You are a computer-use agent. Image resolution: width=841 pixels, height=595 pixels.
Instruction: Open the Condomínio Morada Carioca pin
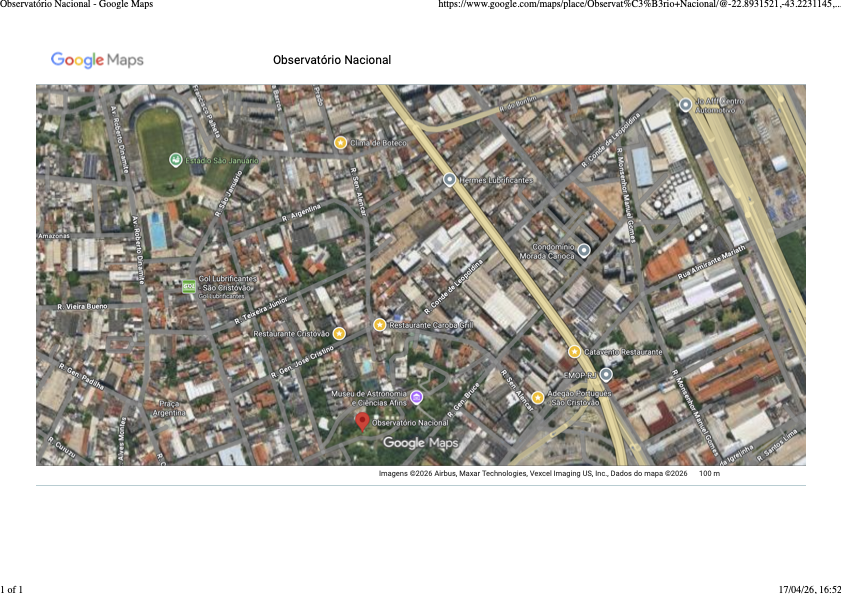pyautogui.click(x=584, y=250)
